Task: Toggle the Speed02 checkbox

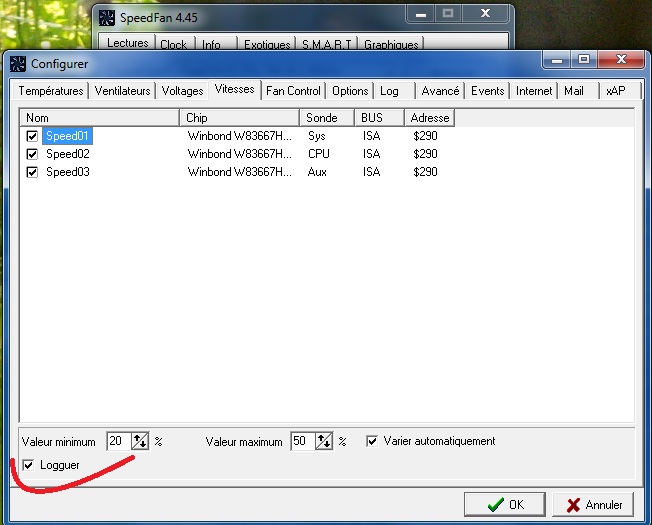Action: click(x=32, y=154)
